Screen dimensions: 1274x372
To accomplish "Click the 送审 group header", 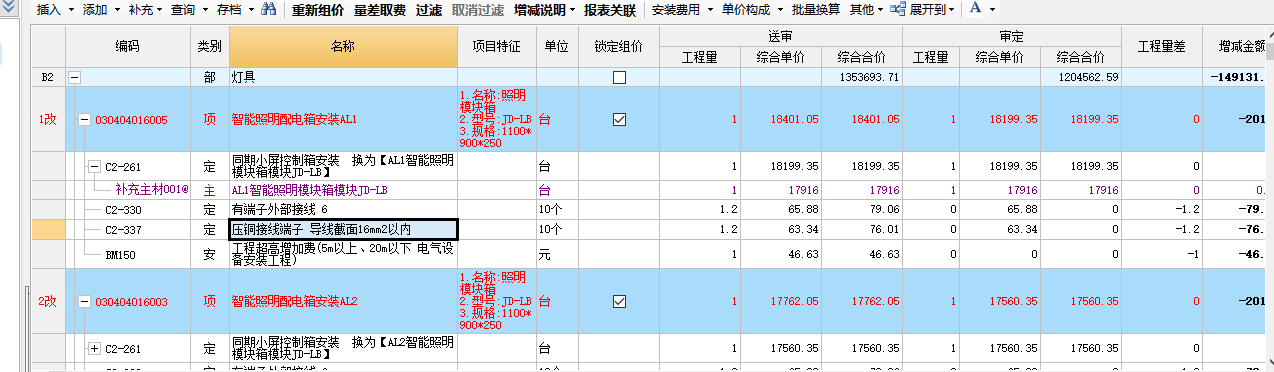I will click(781, 37).
